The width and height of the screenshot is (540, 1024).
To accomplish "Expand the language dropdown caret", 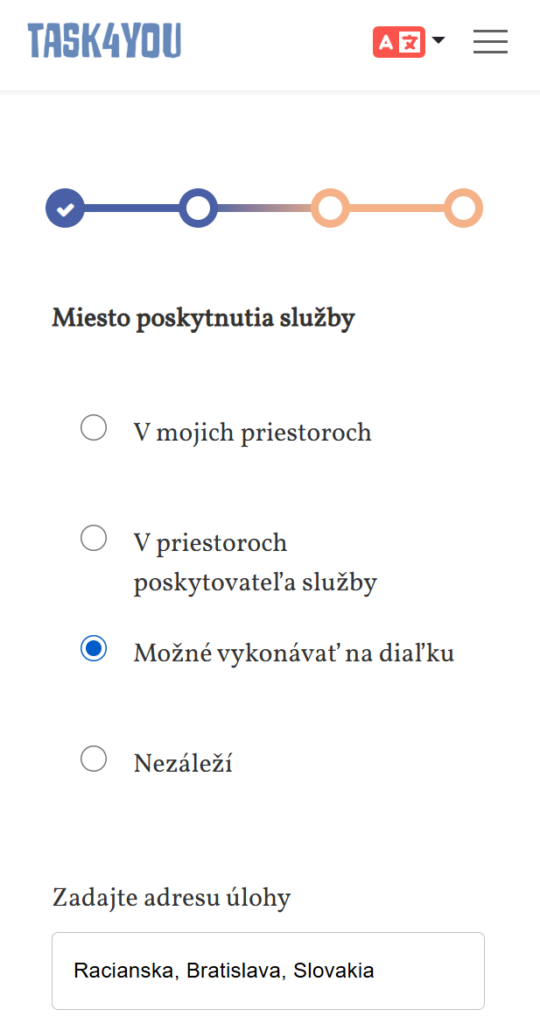I will (439, 40).
